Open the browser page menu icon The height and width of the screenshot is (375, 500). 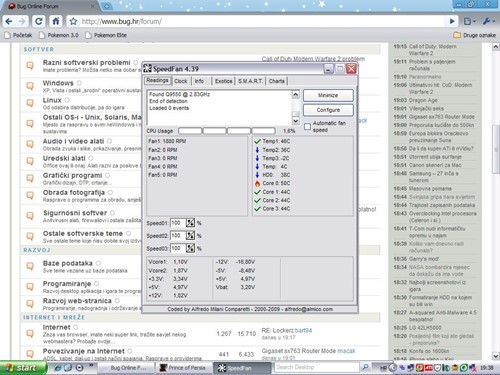point(469,22)
